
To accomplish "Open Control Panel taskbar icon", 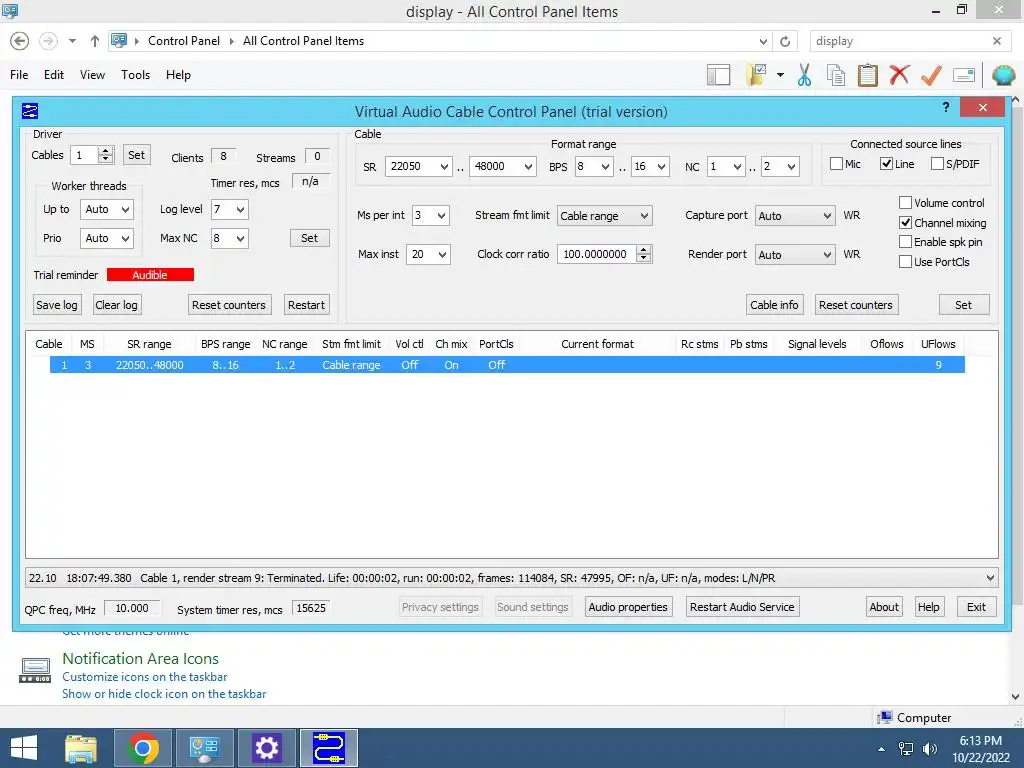I will (204, 748).
